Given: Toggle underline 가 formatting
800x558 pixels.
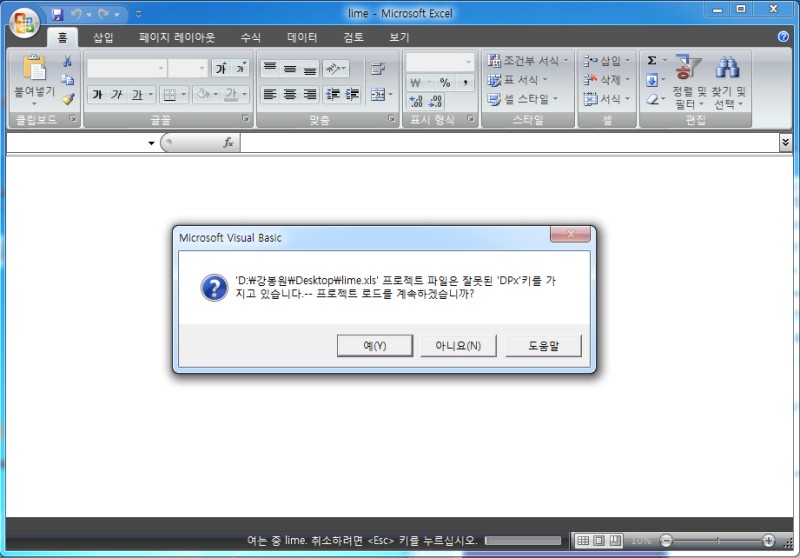Looking at the screenshot, I should [137, 94].
